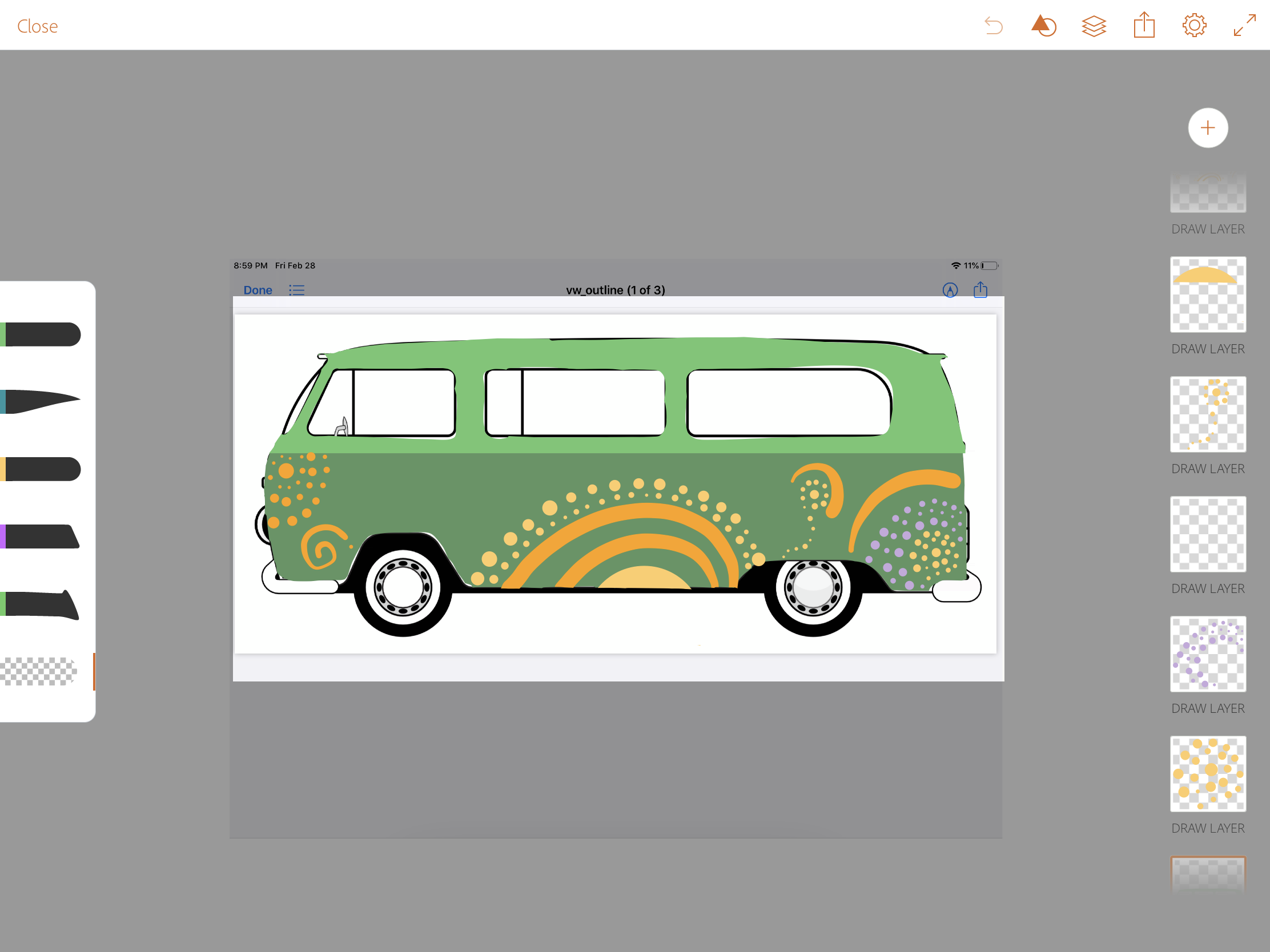Select the empty transparent draw layer
This screenshot has width=1270, height=952.
(1208, 534)
